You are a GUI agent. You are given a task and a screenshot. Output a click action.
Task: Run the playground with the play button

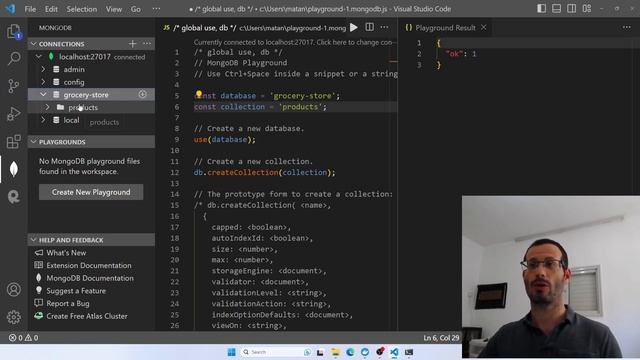point(354,27)
